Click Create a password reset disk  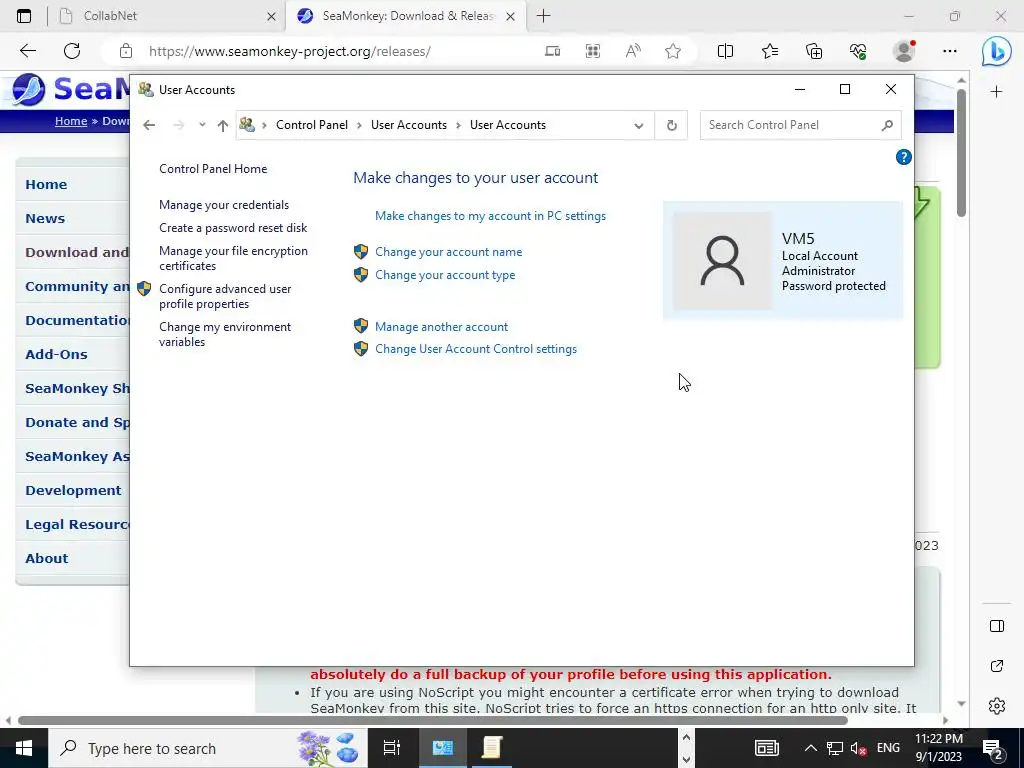point(232,228)
